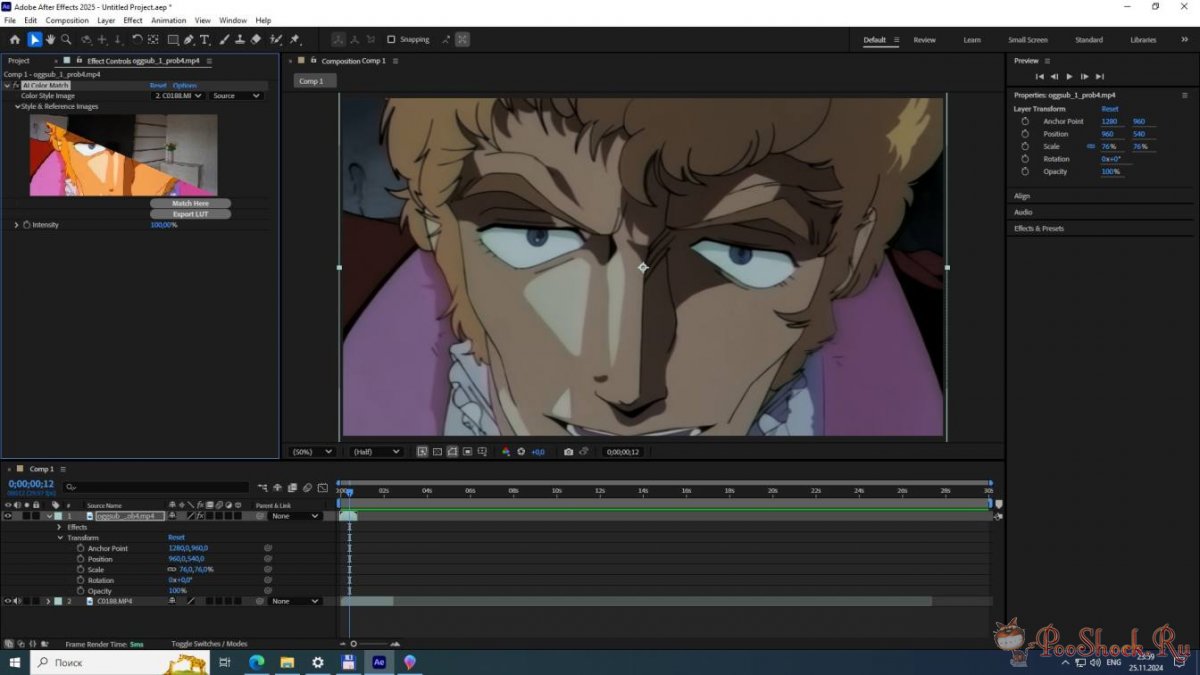Mute audio of the C0188.MP4 layer
Image resolution: width=1200 pixels, height=675 pixels.
point(17,601)
